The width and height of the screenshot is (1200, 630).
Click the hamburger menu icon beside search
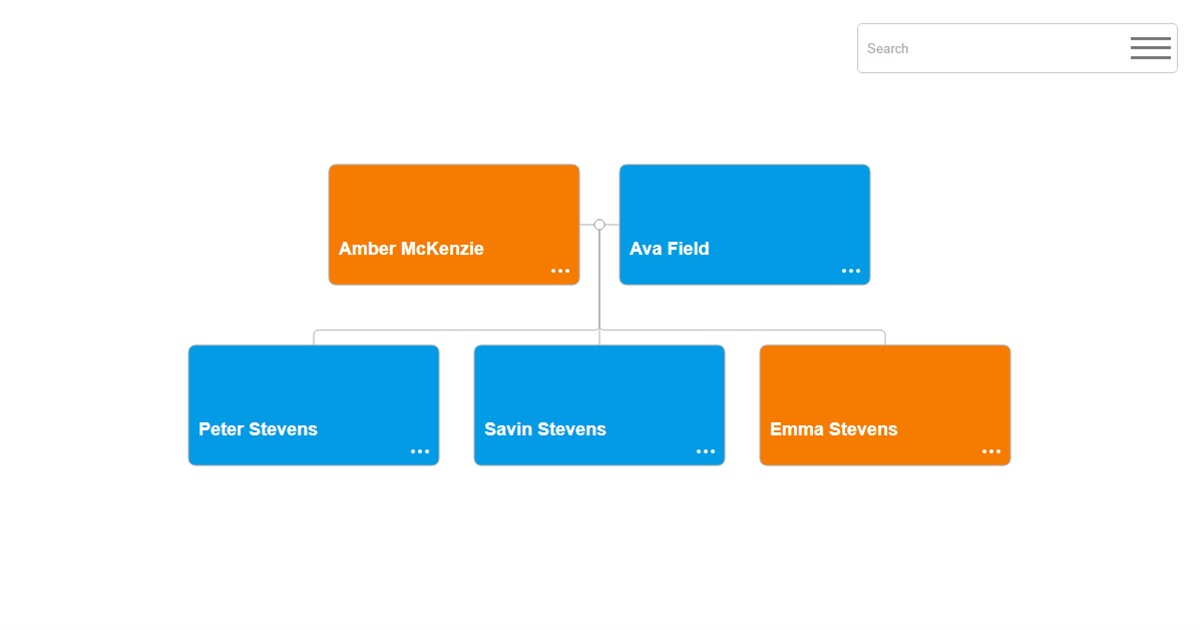pos(1150,47)
